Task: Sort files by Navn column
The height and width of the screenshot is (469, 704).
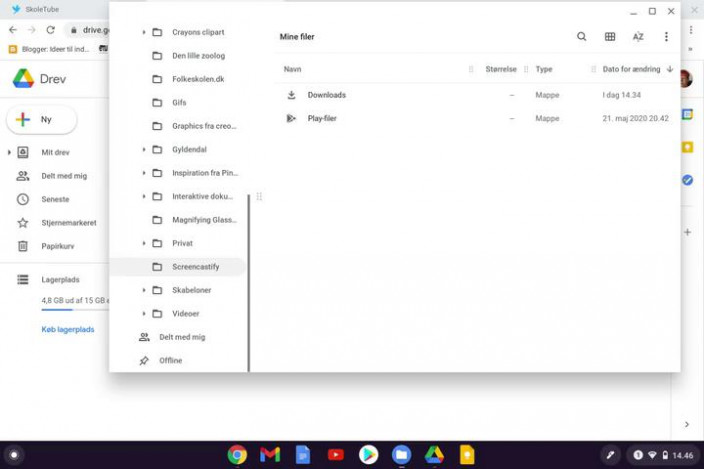Action: [292, 69]
